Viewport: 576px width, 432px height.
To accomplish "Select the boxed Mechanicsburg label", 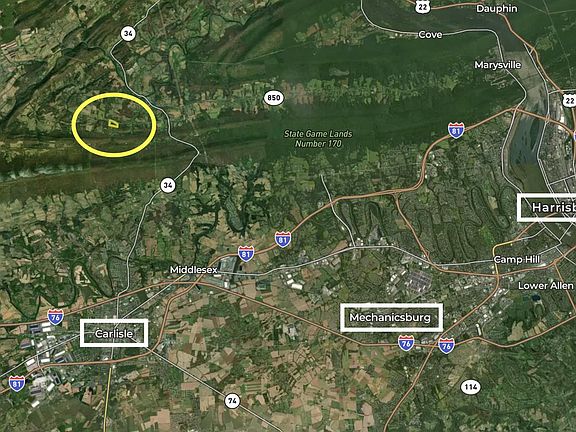I will [x=391, y=317].
